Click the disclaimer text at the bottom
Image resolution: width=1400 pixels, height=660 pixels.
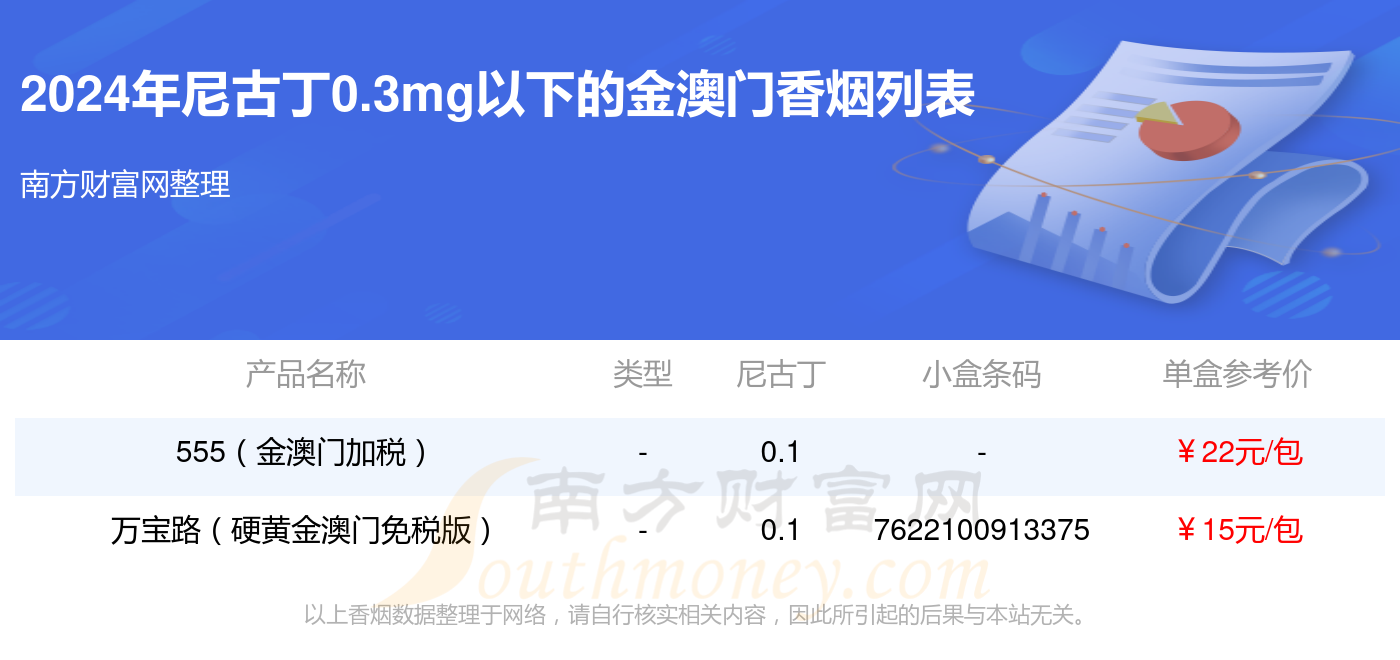(695, 614)
